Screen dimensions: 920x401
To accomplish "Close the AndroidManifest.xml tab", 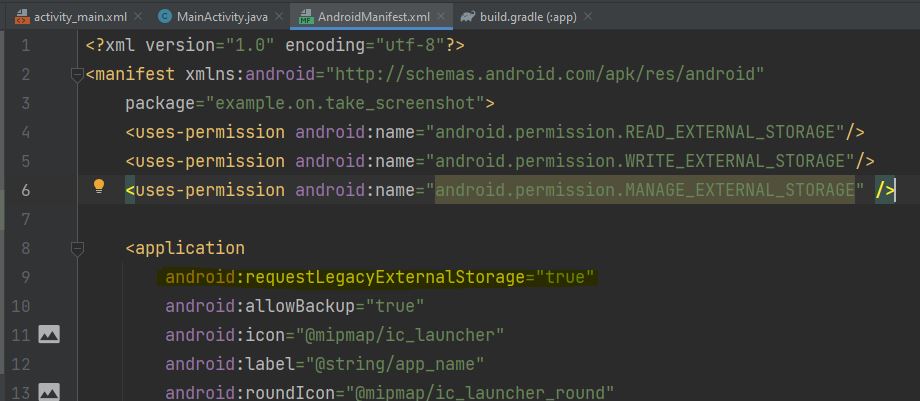I will 441,16.
